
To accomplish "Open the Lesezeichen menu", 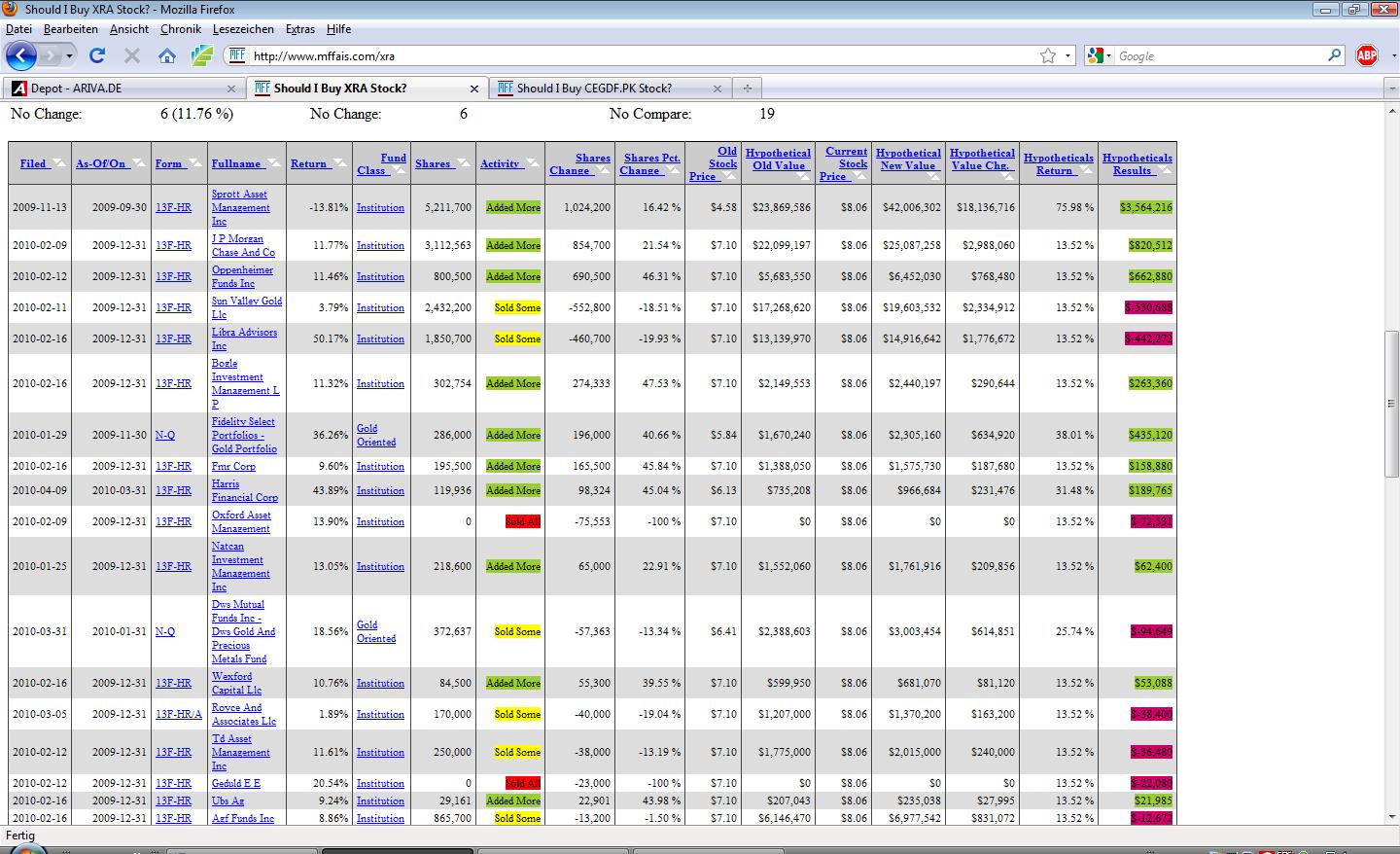I will [x=243, y=29].
